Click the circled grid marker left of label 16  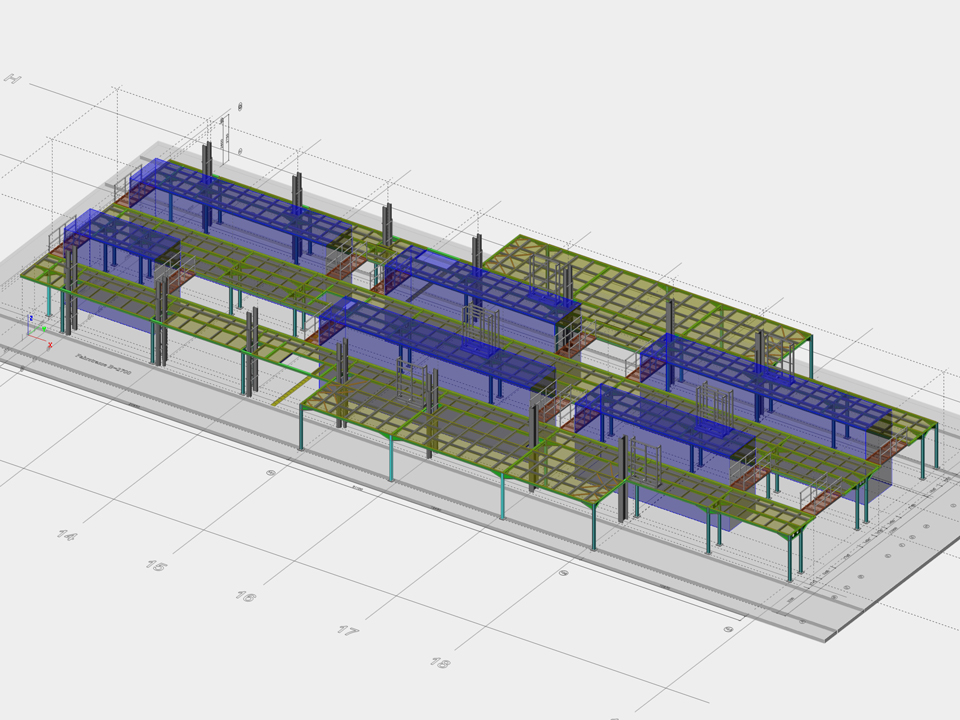[271, 474]
